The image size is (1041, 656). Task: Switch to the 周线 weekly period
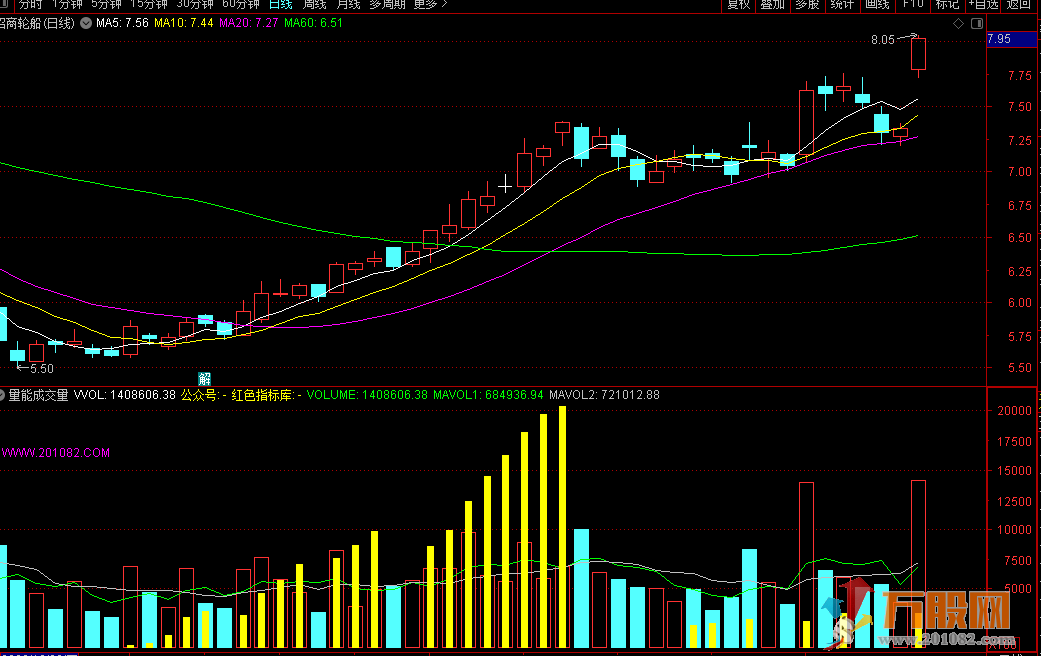315,5
